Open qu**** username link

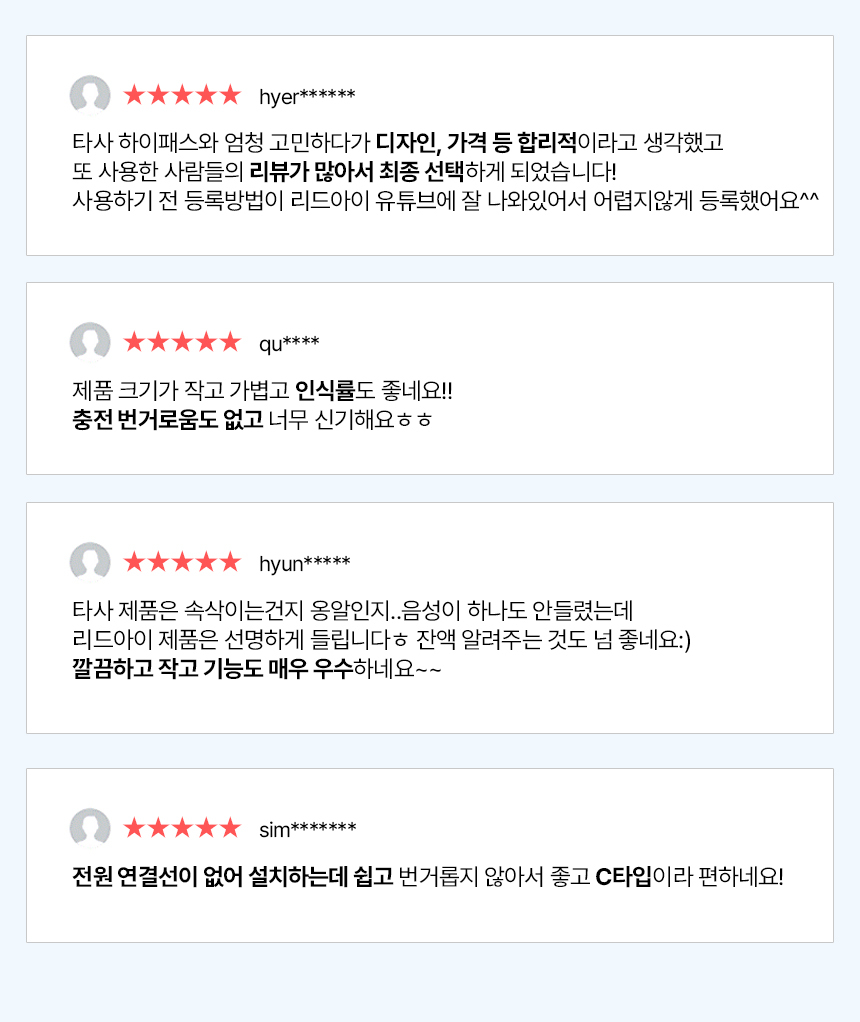pos(289,344)
